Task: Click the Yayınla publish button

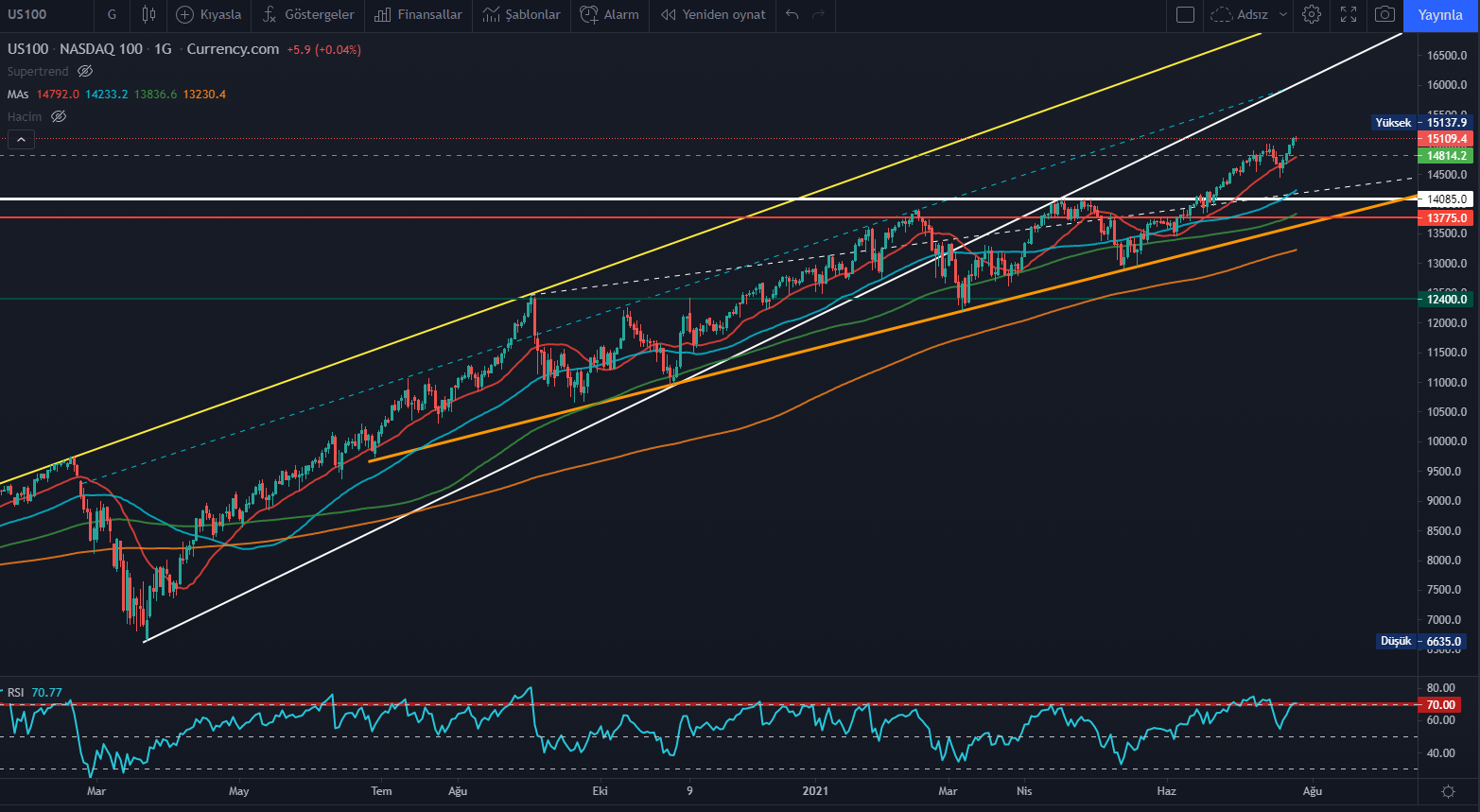Action: [1440, 15]
